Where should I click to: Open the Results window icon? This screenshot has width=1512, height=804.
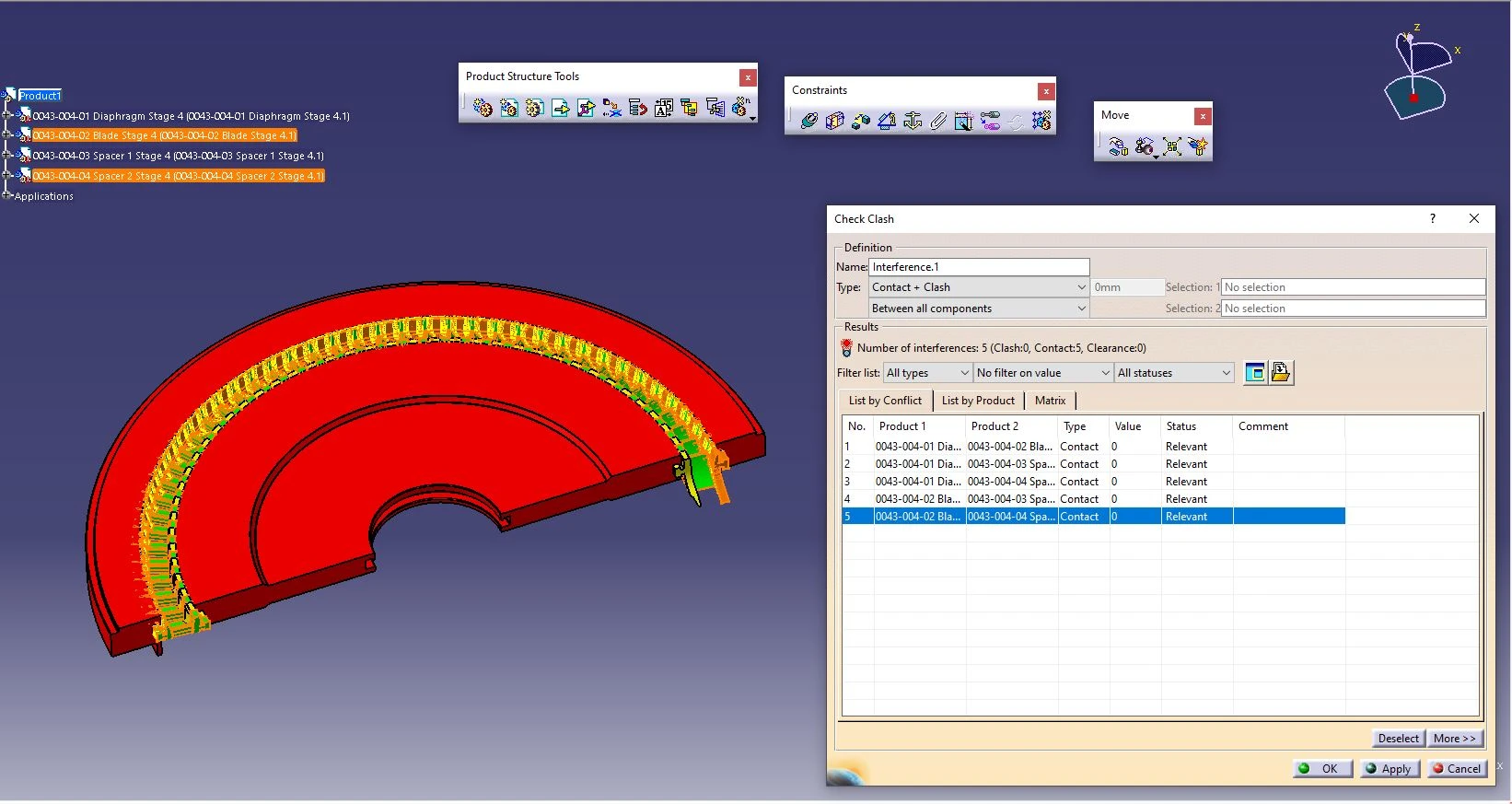click(1254, 372)
